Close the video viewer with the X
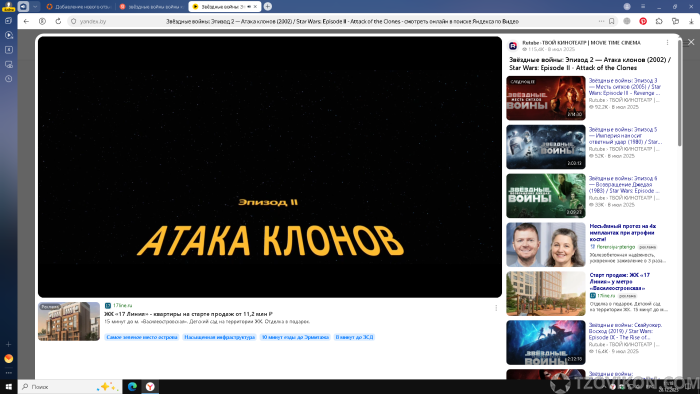The image size is (700, 394). (691, 42)
